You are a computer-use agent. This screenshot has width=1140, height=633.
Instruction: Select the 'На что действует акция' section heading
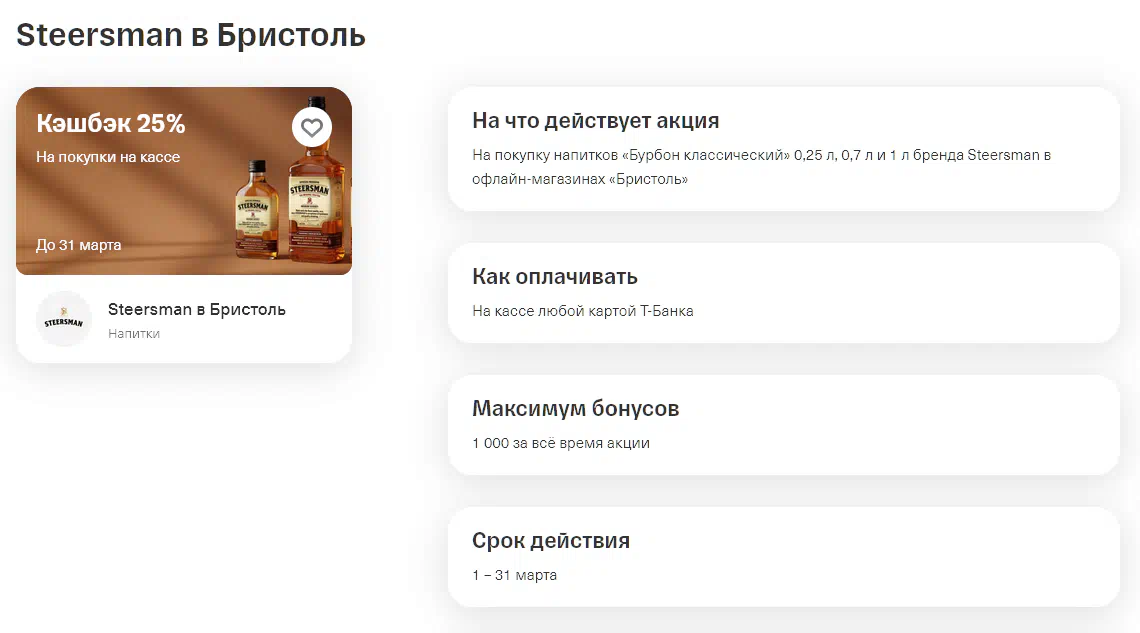pos(595,121)
